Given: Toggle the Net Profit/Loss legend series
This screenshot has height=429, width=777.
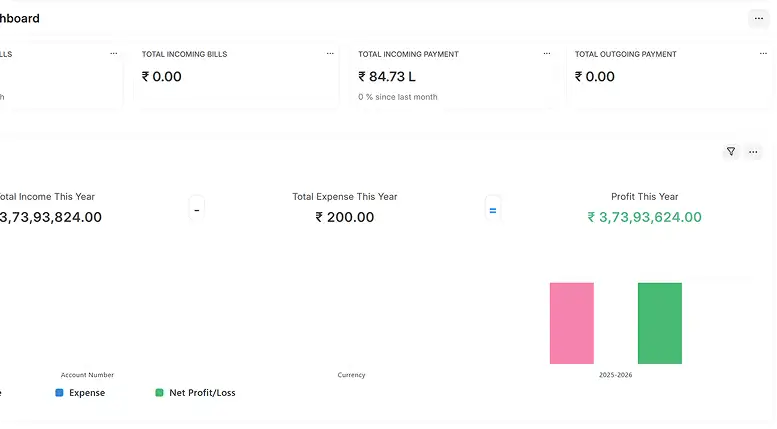Looking at the screenshot, I should coord(202,393).
